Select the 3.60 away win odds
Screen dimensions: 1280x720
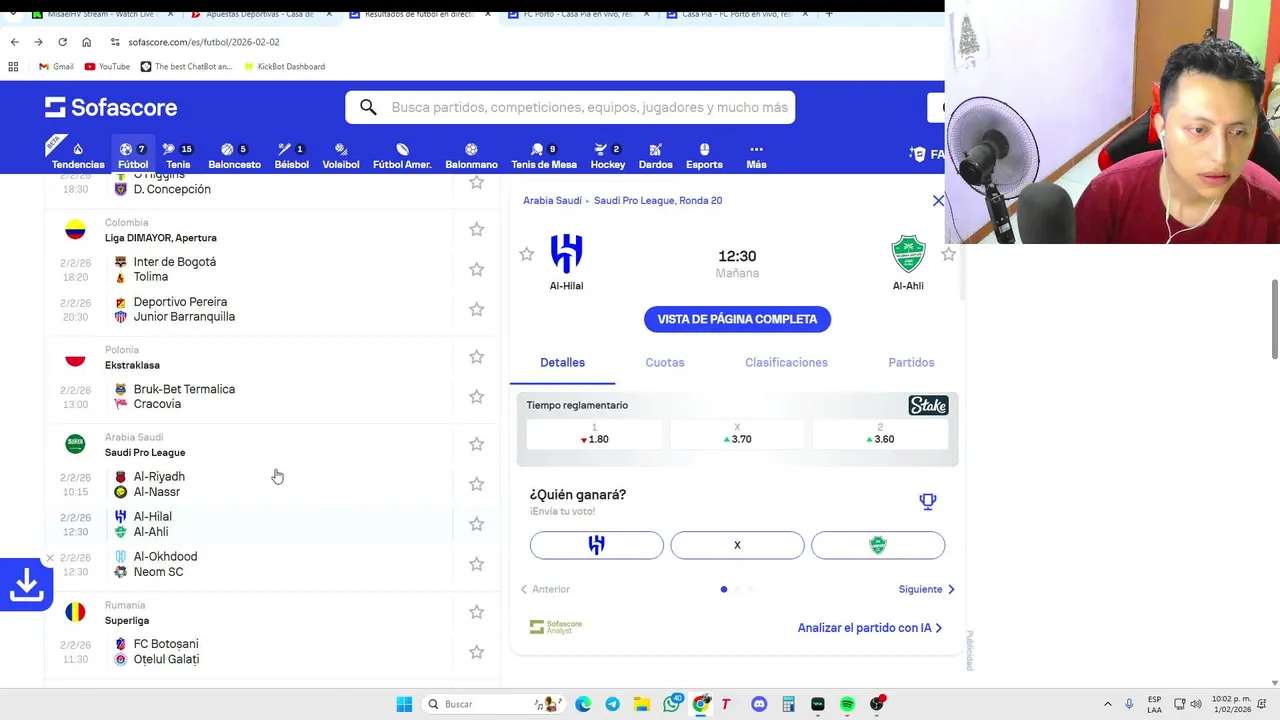point(880,434)
